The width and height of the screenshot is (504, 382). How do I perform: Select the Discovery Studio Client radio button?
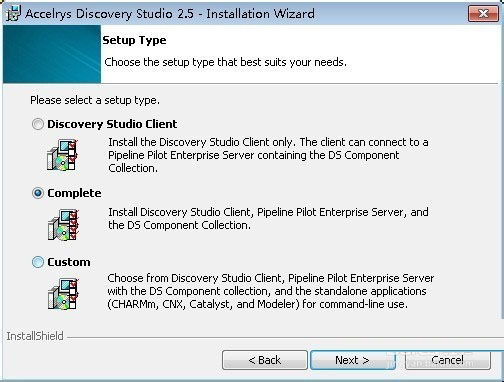(x=38, y=124)
